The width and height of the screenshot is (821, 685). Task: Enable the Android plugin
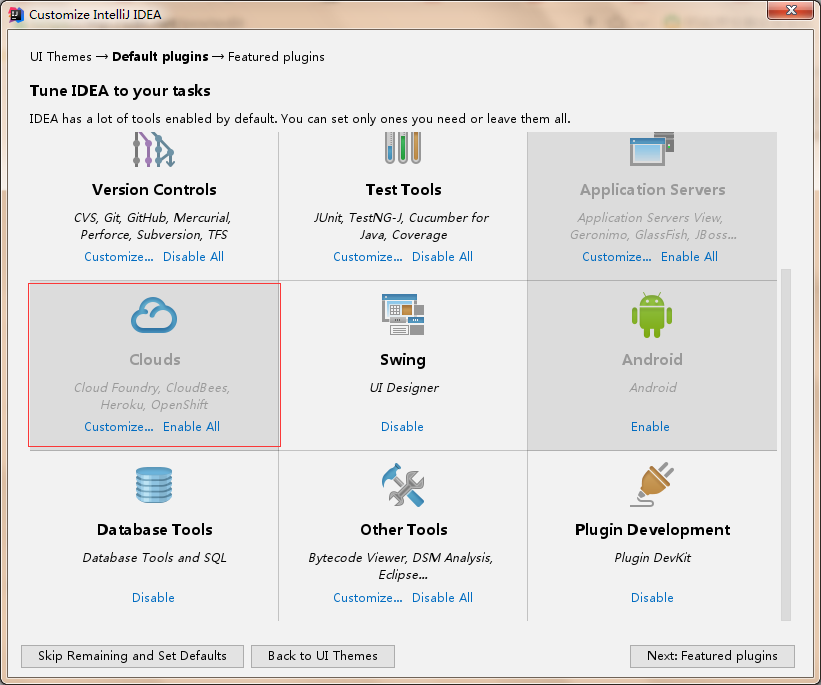coord(650,427)
